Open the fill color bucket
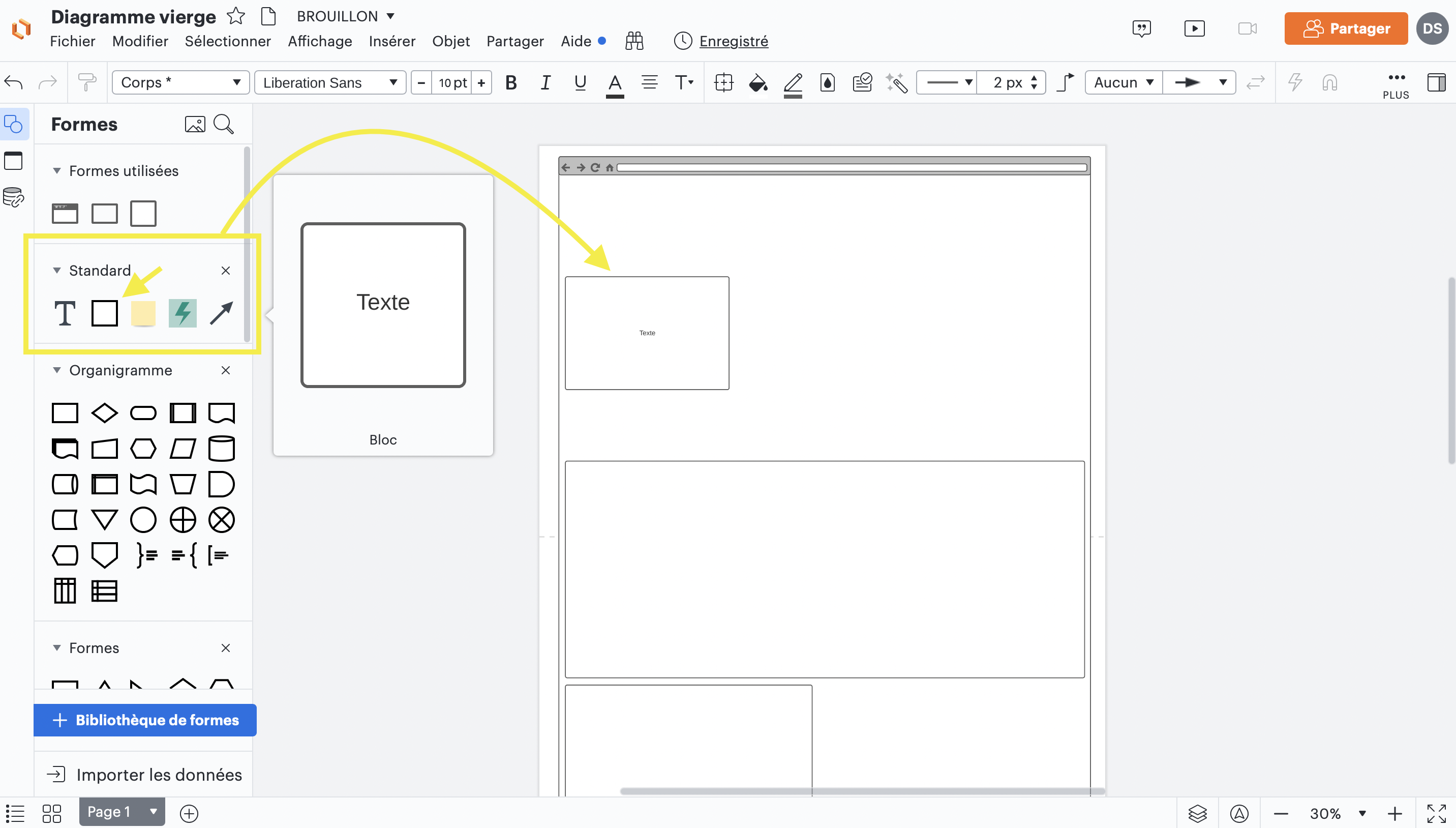 (x=758, y=83)
